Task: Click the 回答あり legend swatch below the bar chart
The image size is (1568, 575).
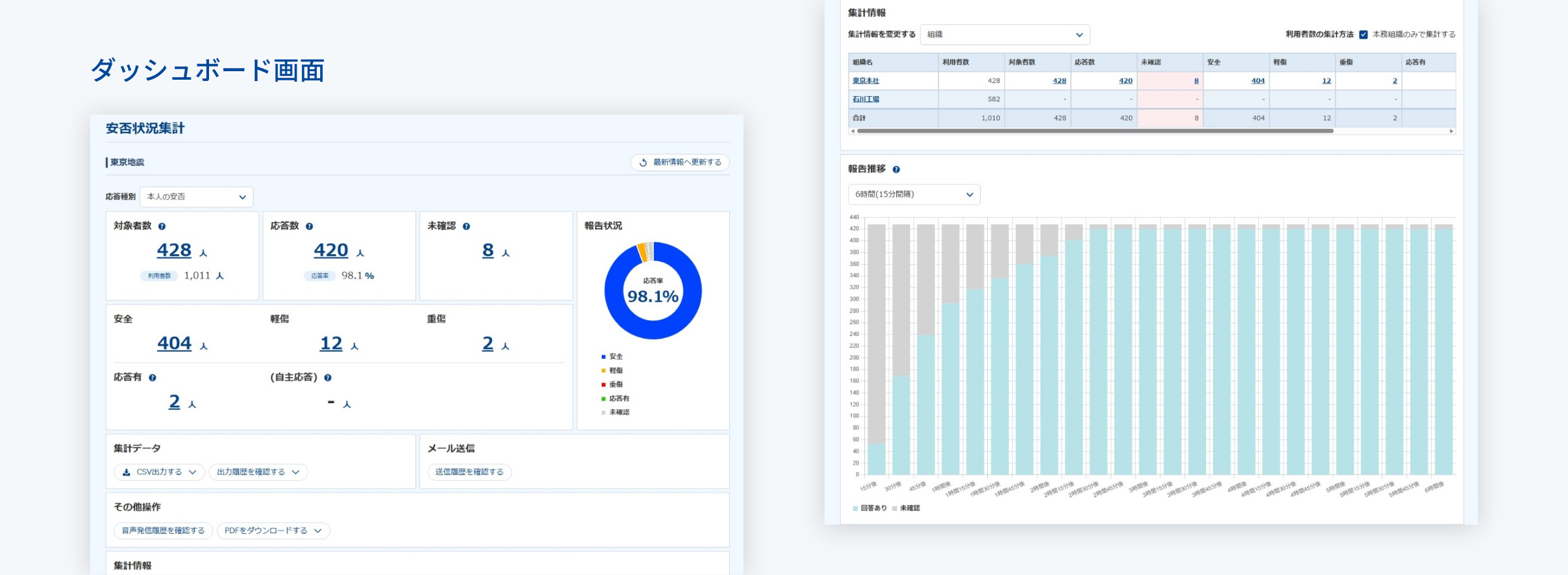Action: click(855, 508)
